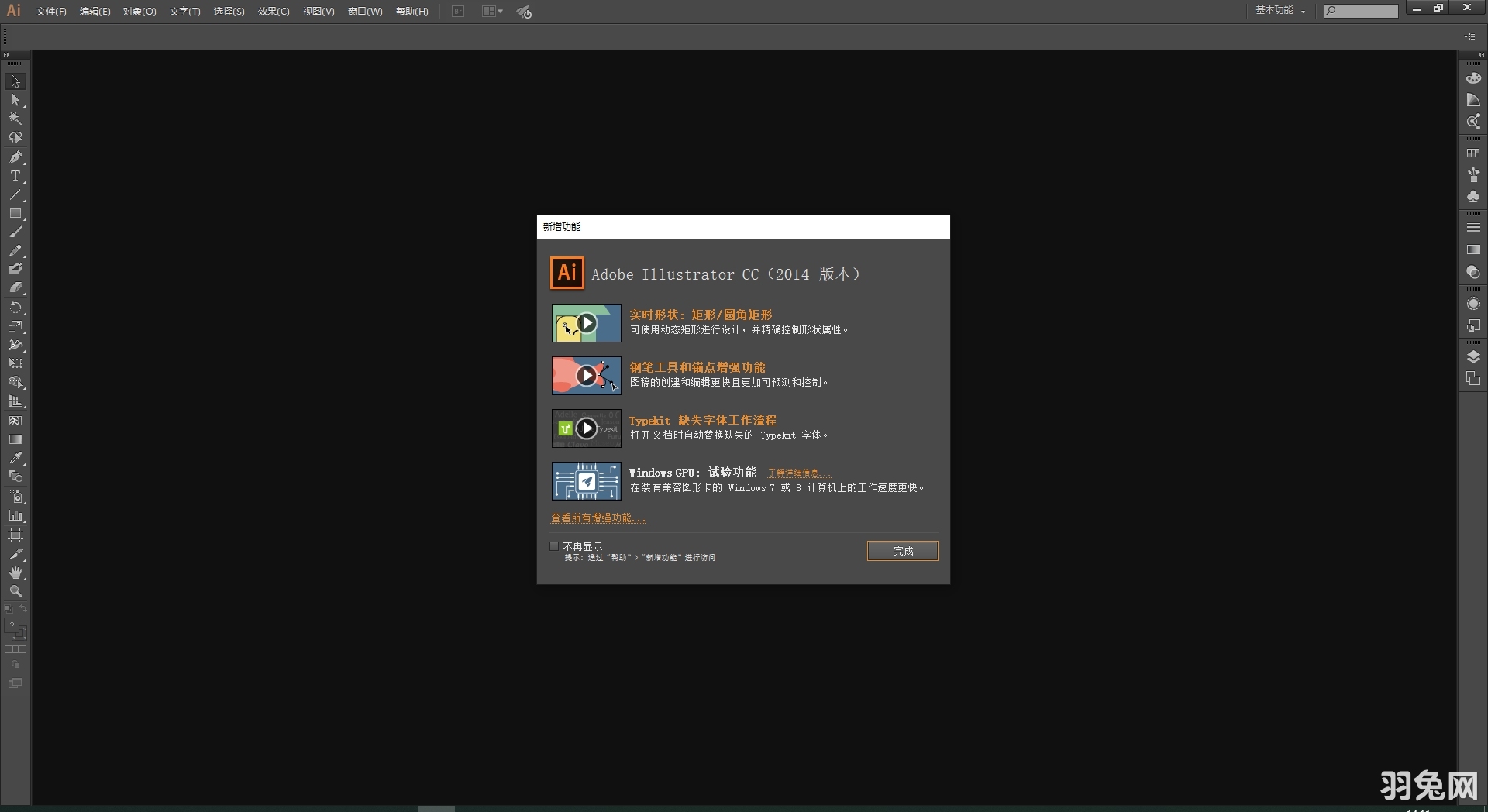1488x812 pixels.
Task: Click the 完成 button in the dialog
Action: (902, 551)
